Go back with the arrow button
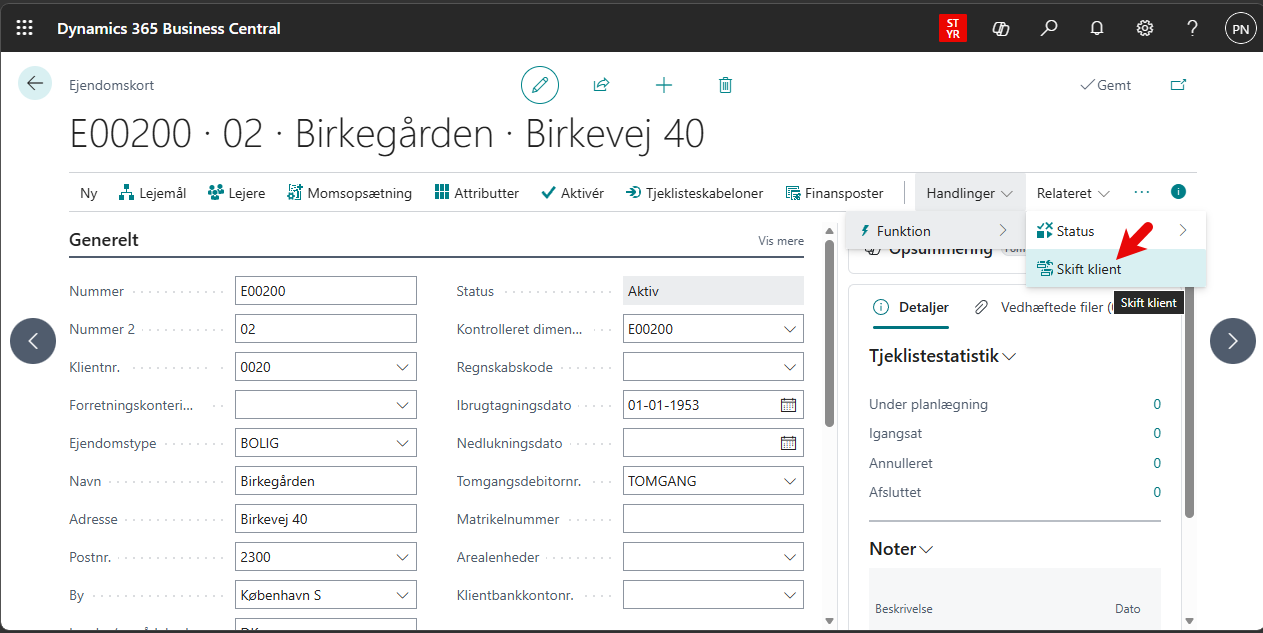 click(35, 83)
